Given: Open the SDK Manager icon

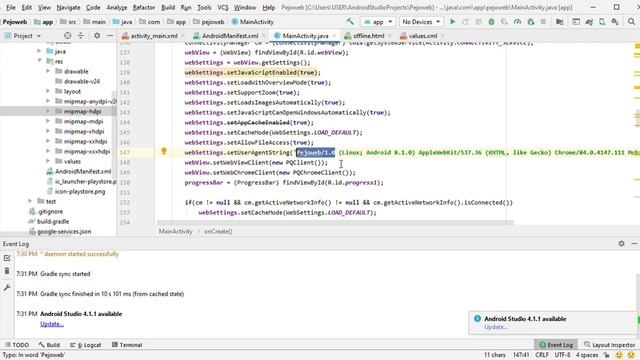Looking at the screenshot, I should pos(615,22).
